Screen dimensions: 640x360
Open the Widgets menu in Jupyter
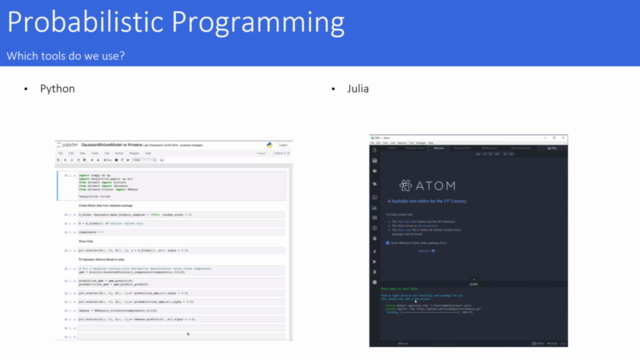tap(134, 153)
